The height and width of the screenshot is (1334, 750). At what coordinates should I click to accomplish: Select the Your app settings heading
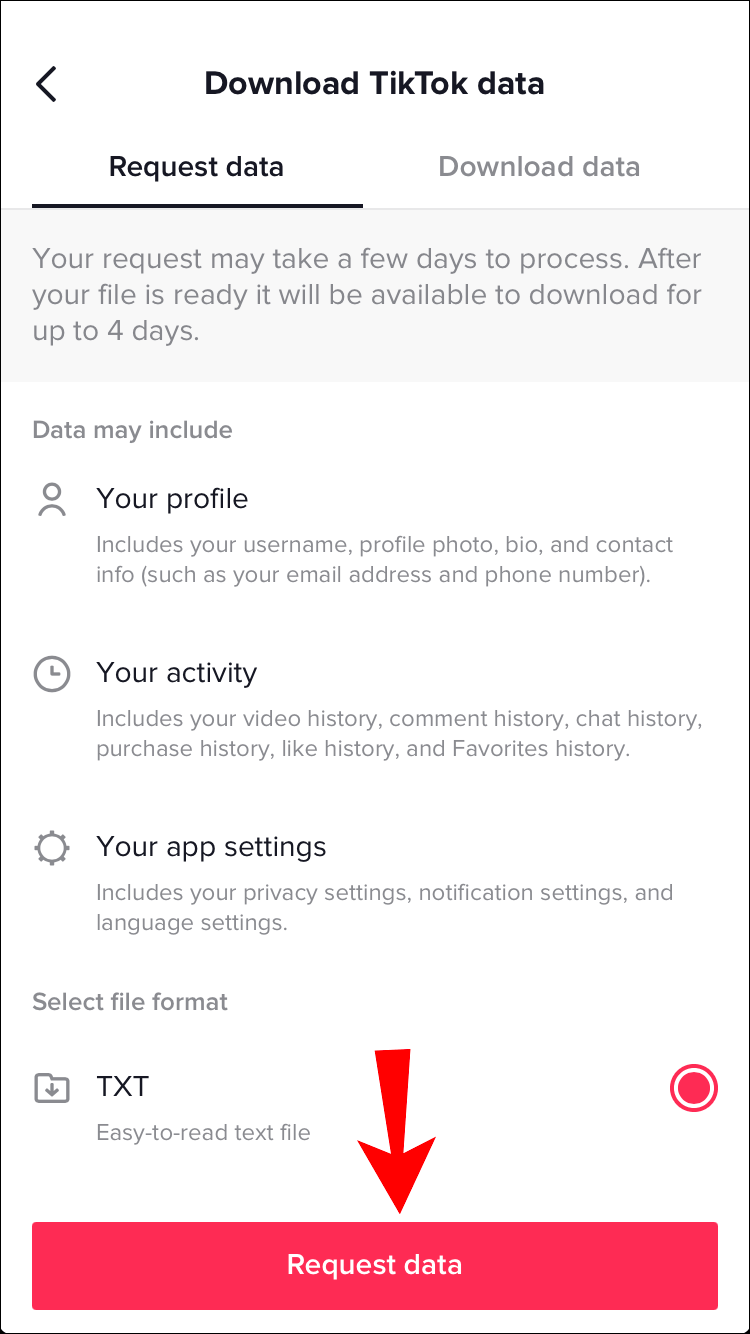tap(211, 847)
